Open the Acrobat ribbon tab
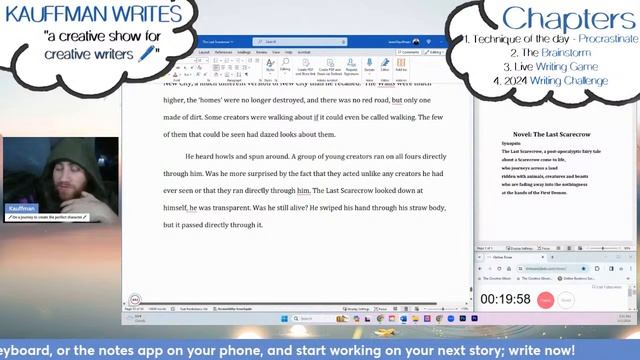640x360 pixels. (304, 52)
